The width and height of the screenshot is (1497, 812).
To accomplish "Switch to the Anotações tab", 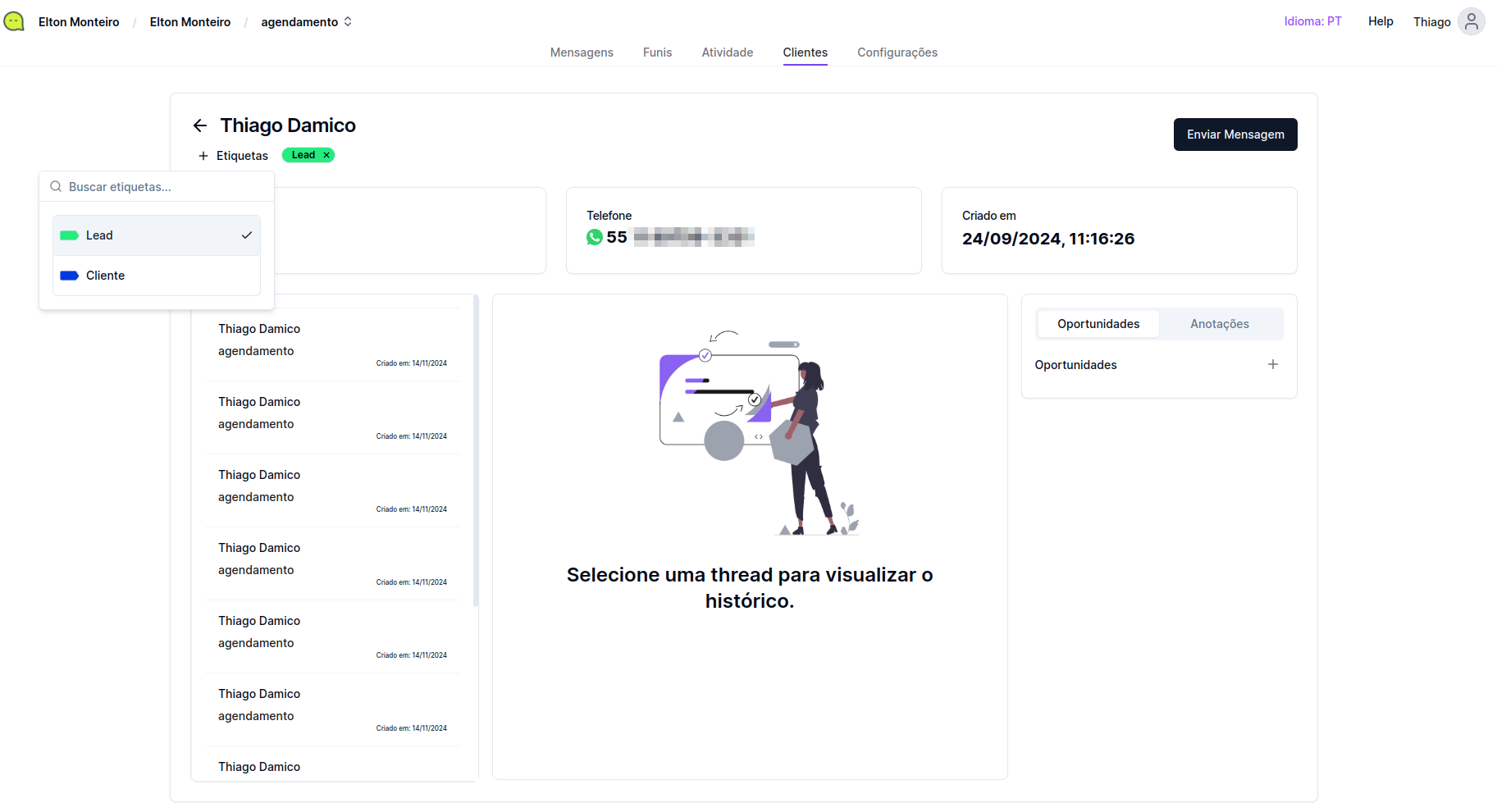I will tap(1219, 324).
